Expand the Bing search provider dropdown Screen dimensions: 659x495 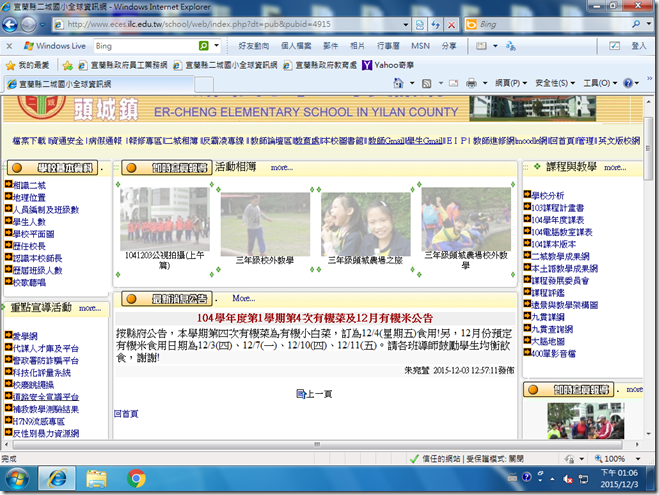click(649, 24)
